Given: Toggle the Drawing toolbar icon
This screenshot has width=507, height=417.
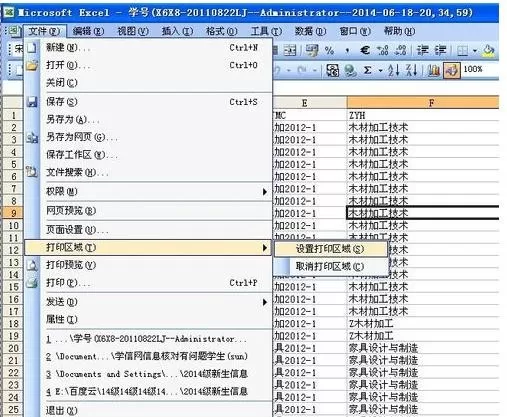Looking at the screenshot, I should [452, 70].
